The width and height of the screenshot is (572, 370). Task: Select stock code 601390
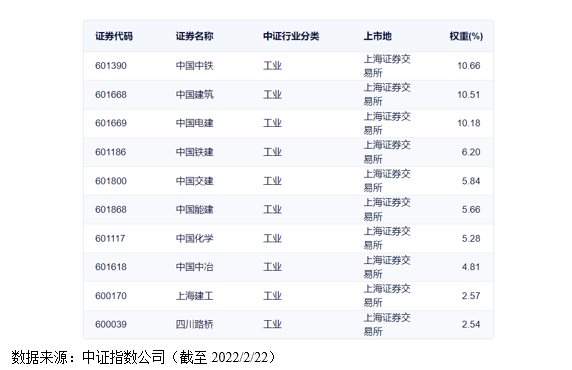tap(111, 66)
